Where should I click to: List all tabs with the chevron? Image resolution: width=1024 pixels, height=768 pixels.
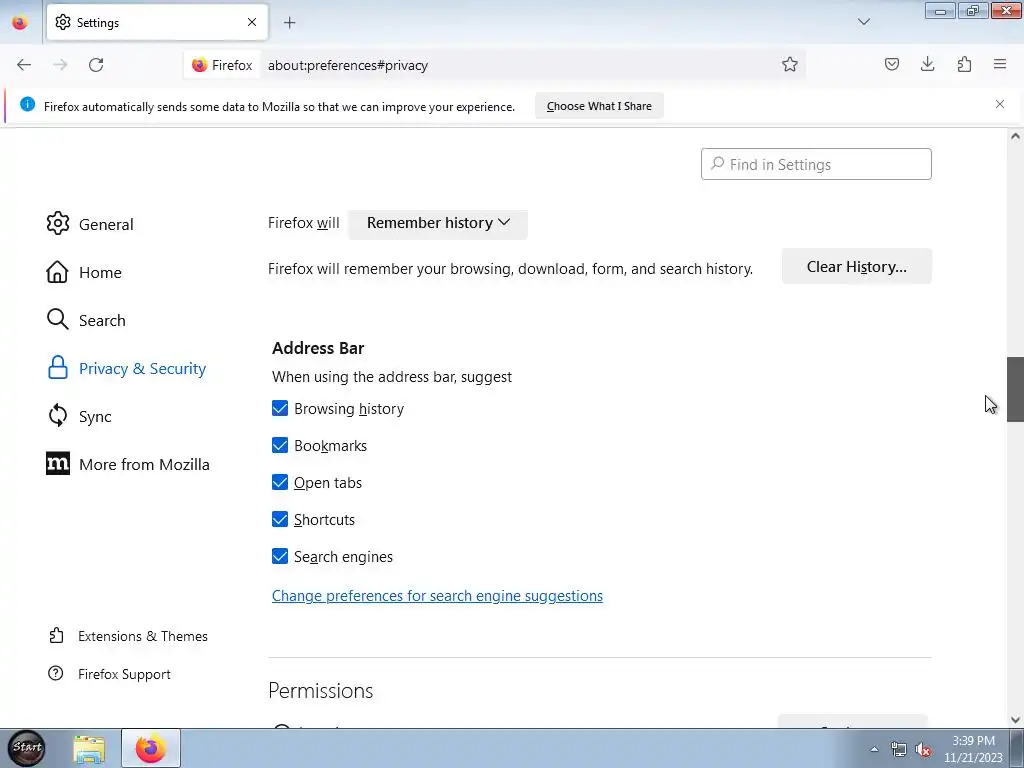point(863,22)
